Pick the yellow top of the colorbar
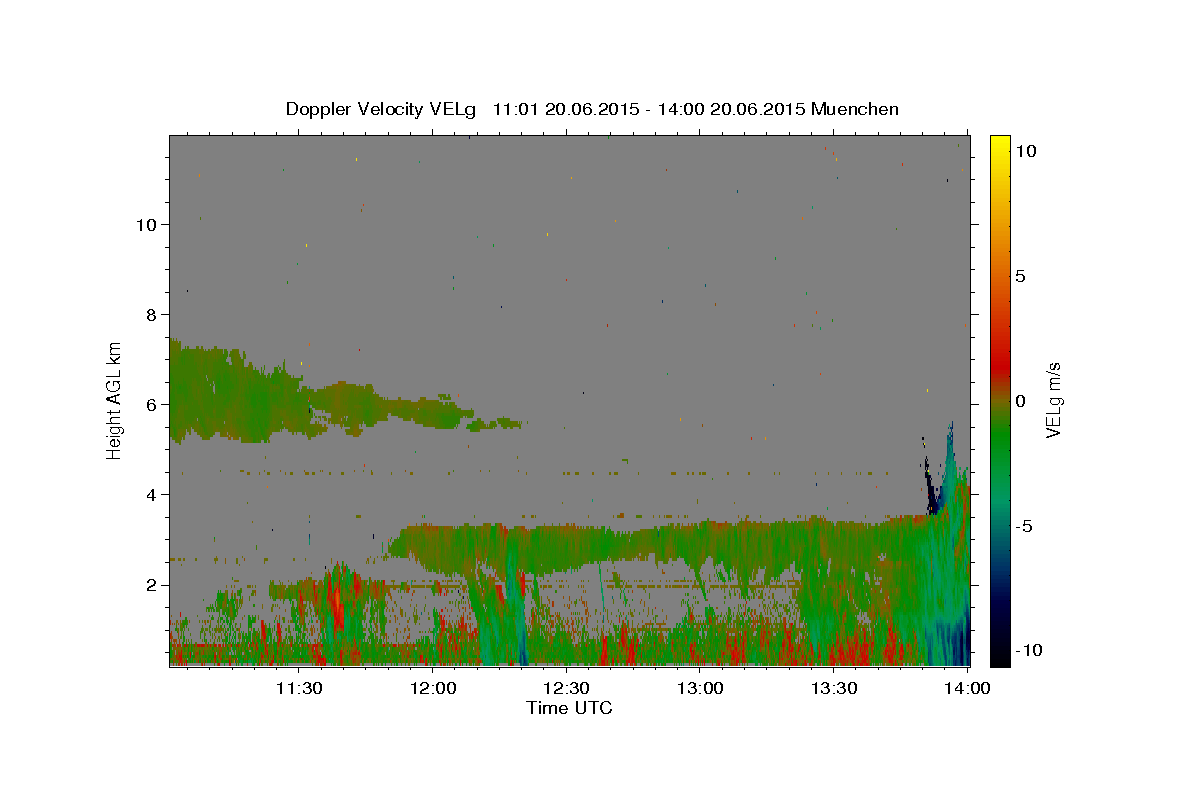 point(1000,145)
